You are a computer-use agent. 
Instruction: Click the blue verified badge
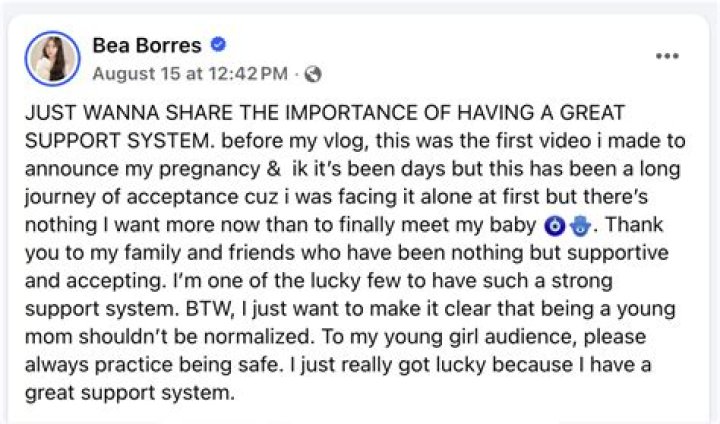pos(219,45)
